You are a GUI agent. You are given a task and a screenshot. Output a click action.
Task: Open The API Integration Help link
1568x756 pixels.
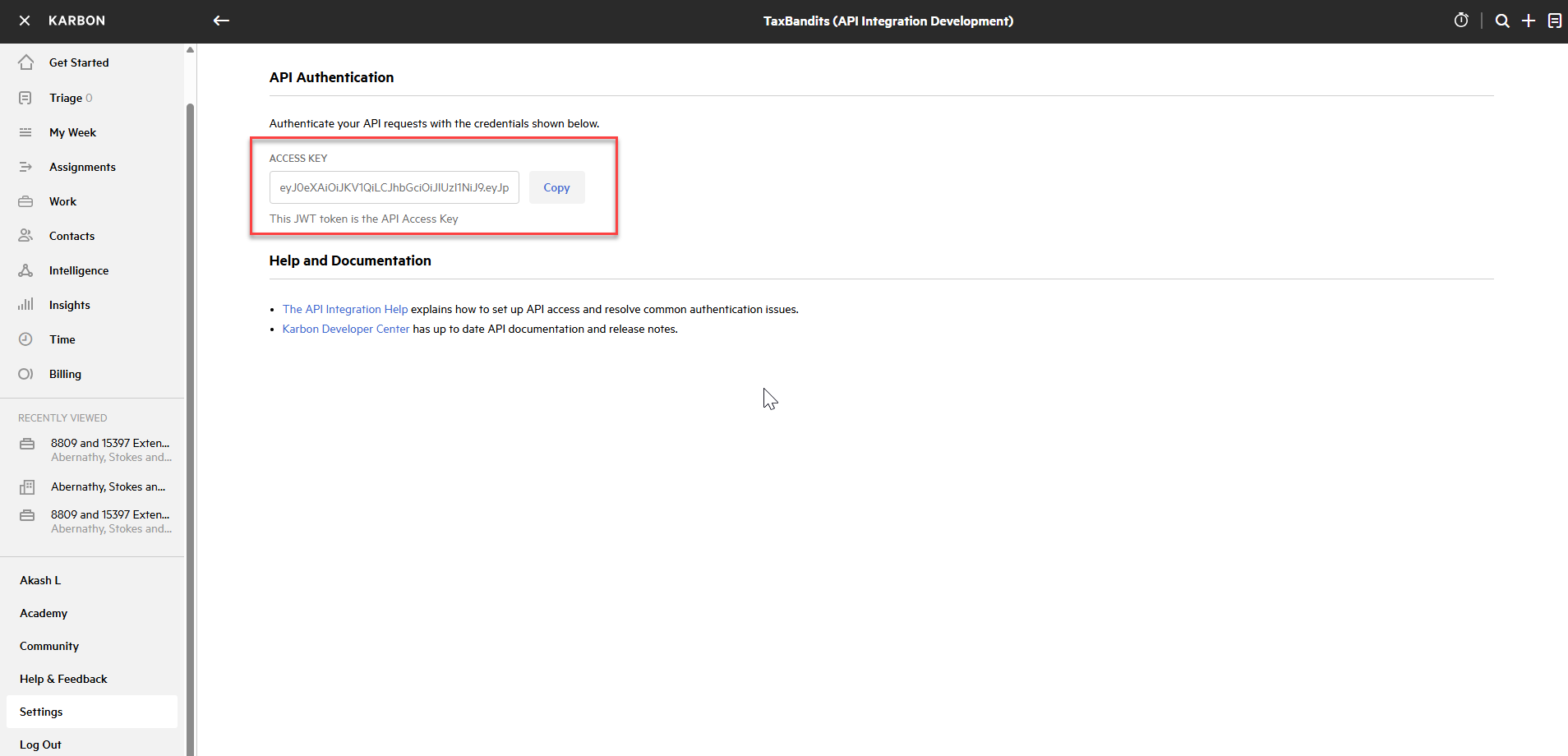tap(345, 309)
